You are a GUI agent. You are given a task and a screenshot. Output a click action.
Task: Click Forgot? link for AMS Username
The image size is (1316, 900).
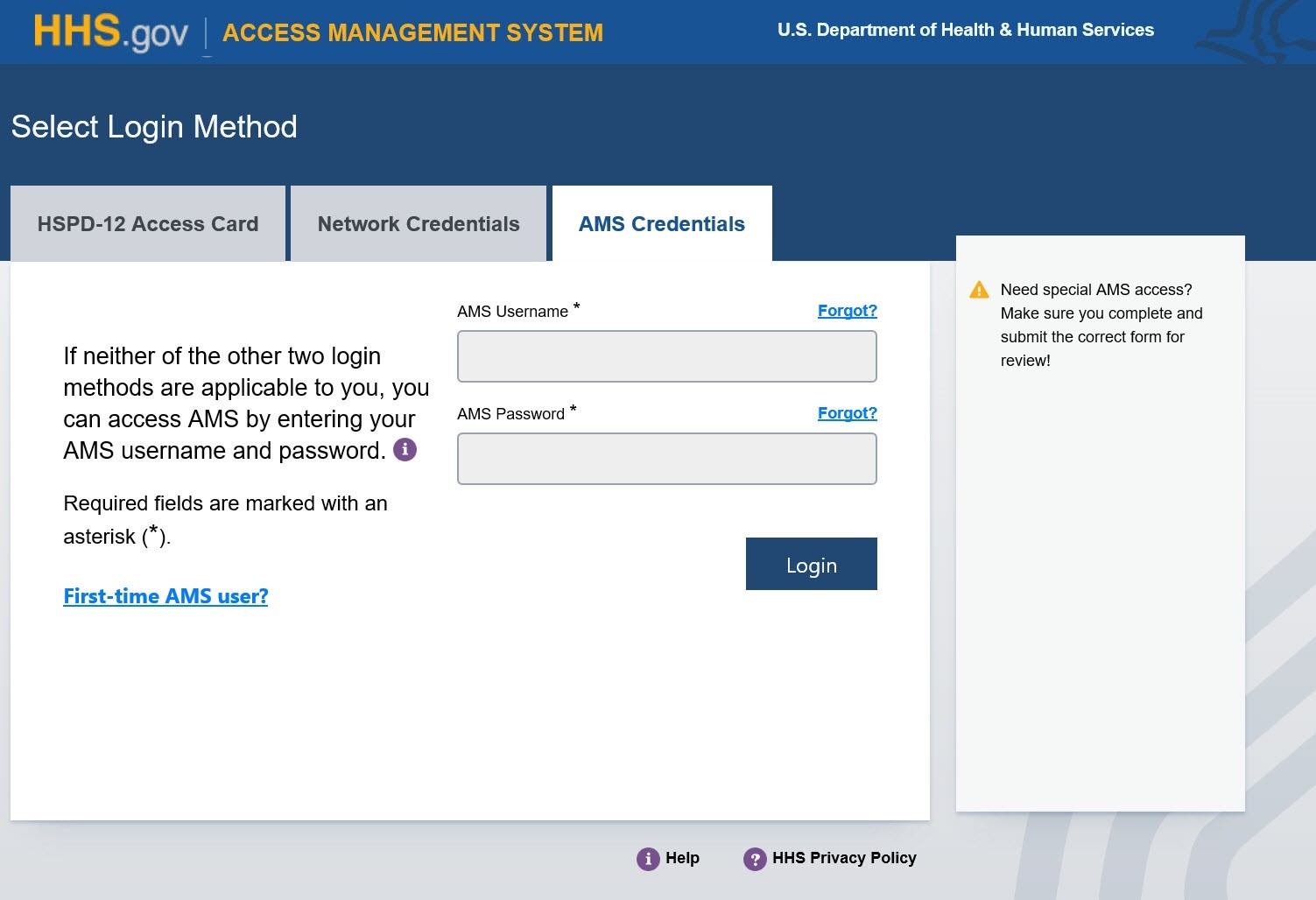pyautogui.click(x=847, y=311)
